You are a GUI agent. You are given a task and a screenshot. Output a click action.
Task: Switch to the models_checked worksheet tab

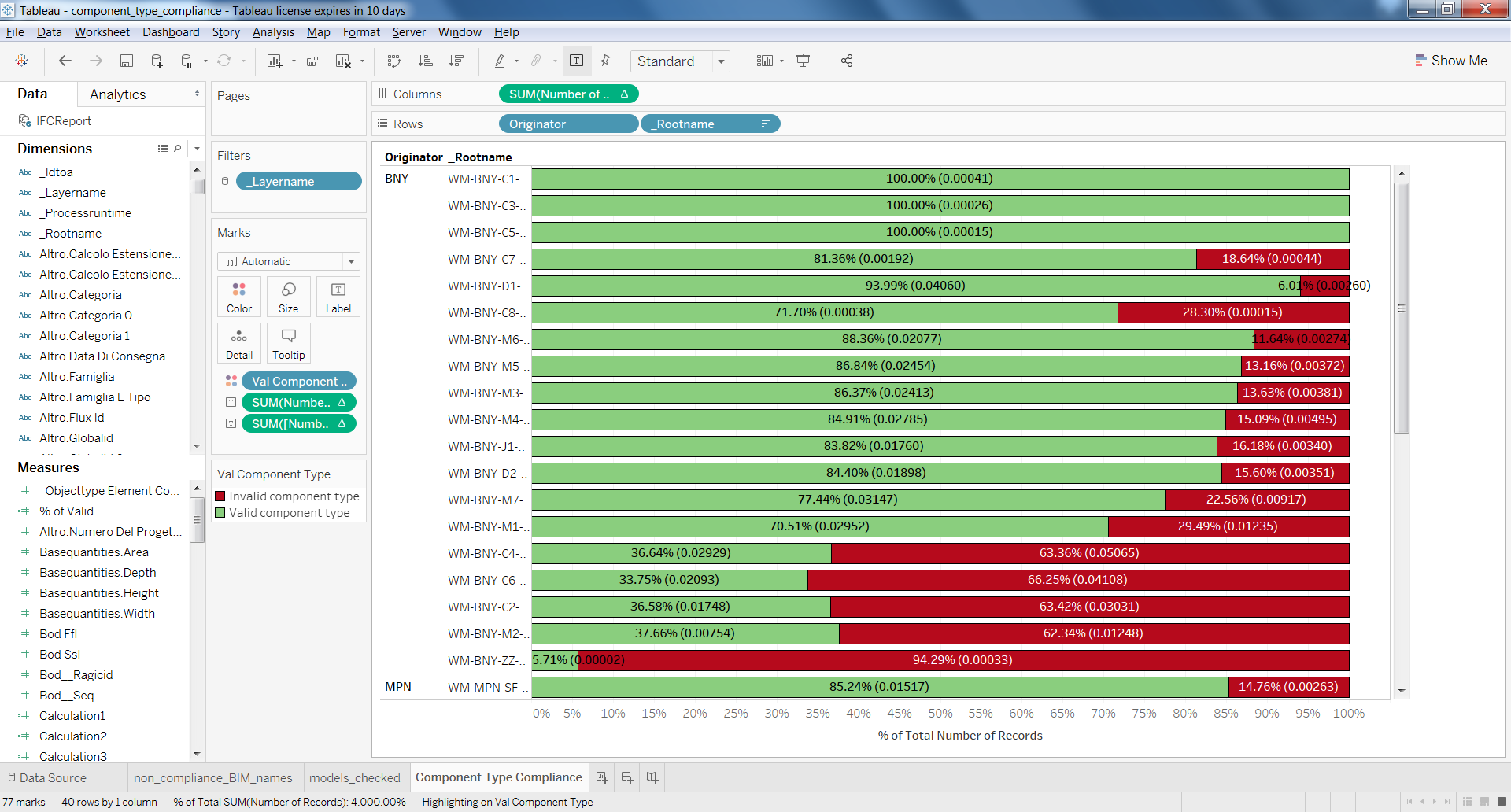356,777
